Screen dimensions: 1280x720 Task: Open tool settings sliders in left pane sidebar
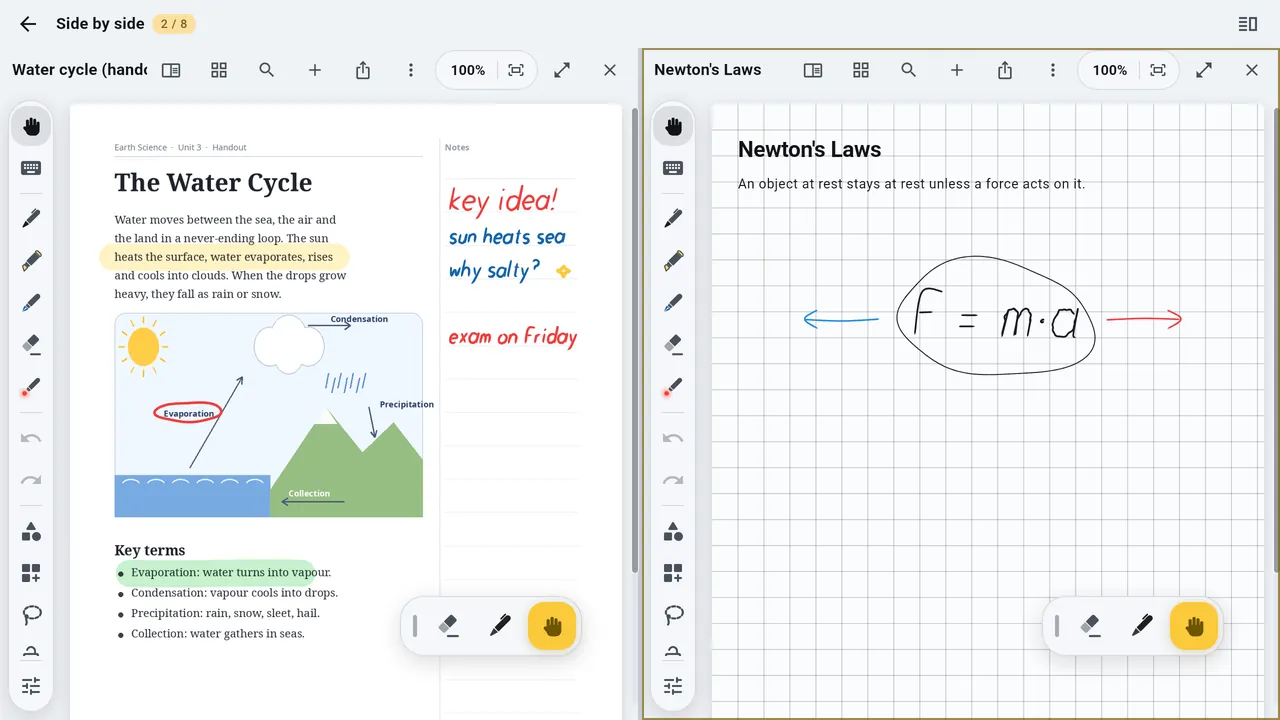point(31,686)
